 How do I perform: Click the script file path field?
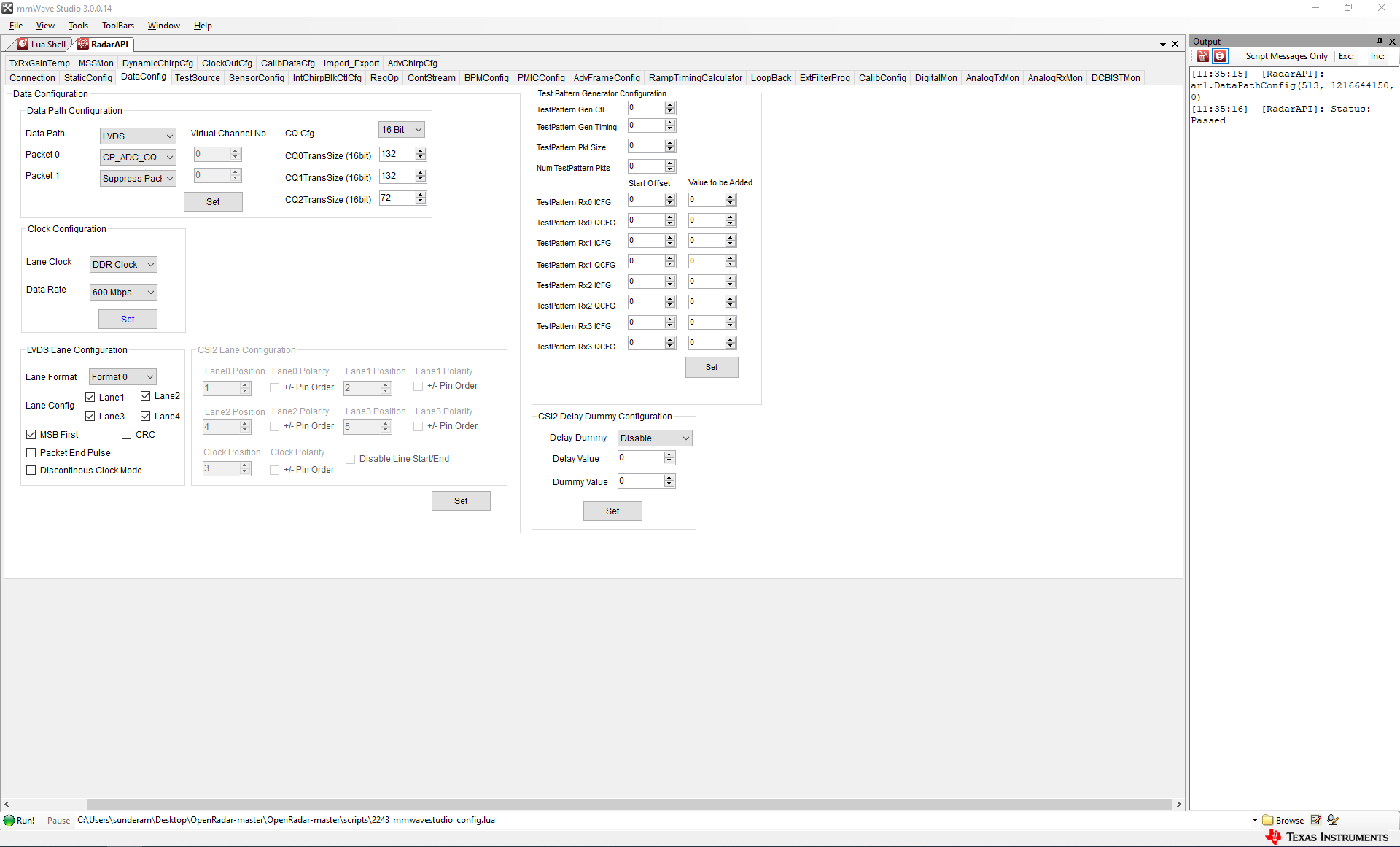coord(662,820)
